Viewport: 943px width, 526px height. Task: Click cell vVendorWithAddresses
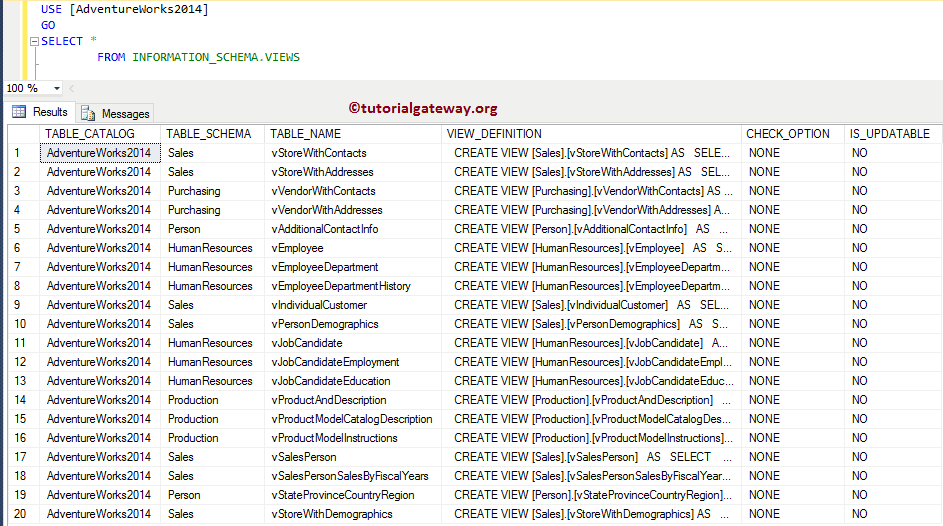[x=353, y=210]
